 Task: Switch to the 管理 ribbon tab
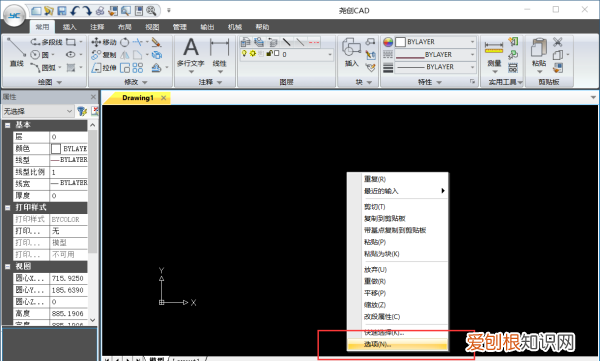point(179,27)
